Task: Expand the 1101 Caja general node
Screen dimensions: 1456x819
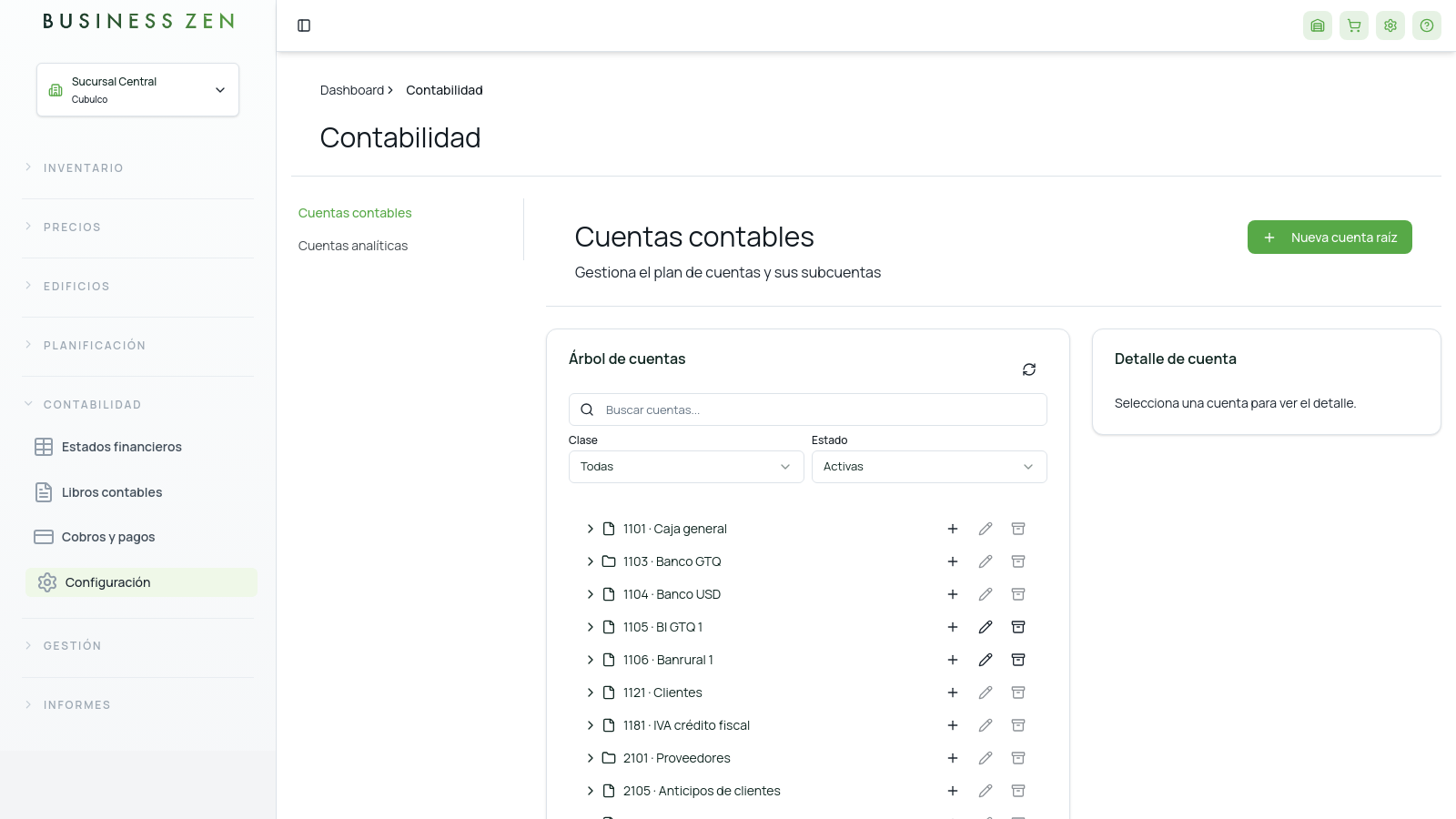Action: coord(590,529)
